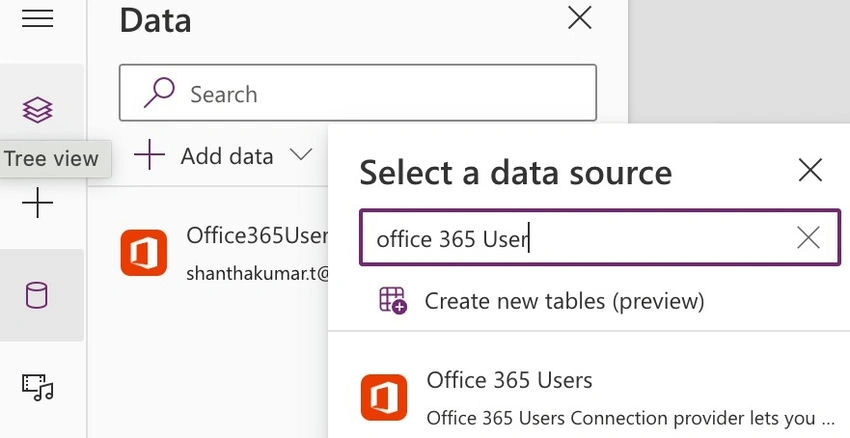Open the hamburger navigation menu
Image resolution: width=850 pixels, height=438 pixels.
37,18
